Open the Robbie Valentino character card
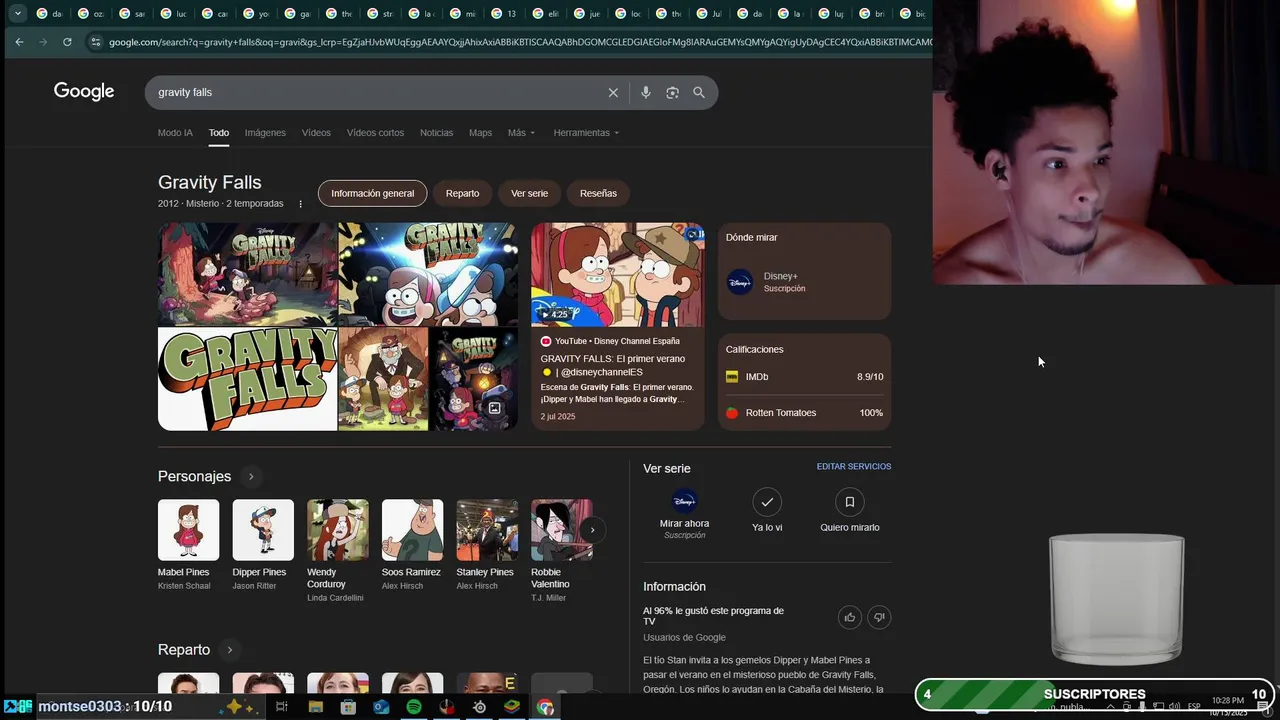Screen dimensions: 1280x720 [561, 551]
